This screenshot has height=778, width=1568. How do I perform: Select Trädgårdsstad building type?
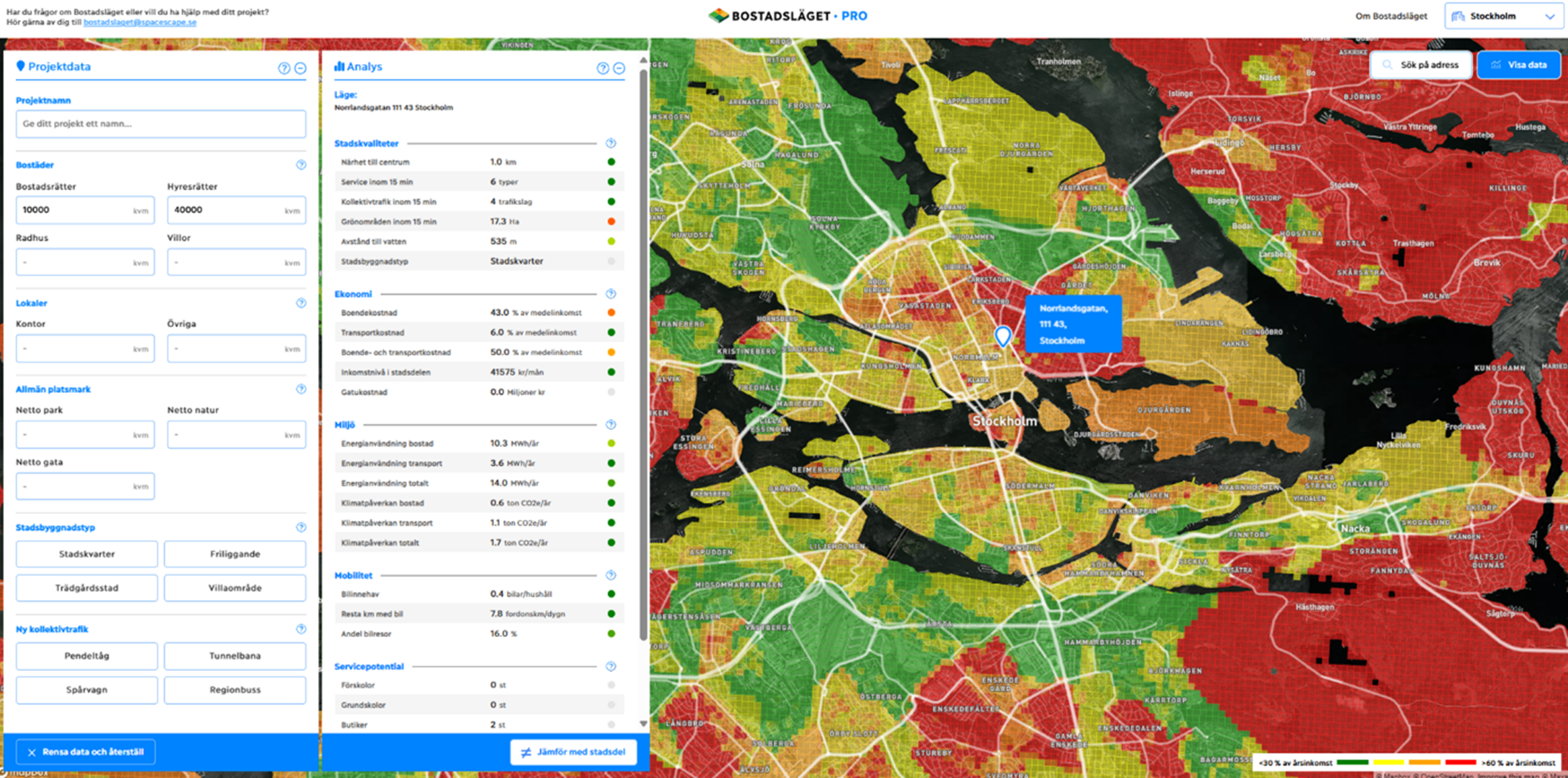click(x=87, y=588)
